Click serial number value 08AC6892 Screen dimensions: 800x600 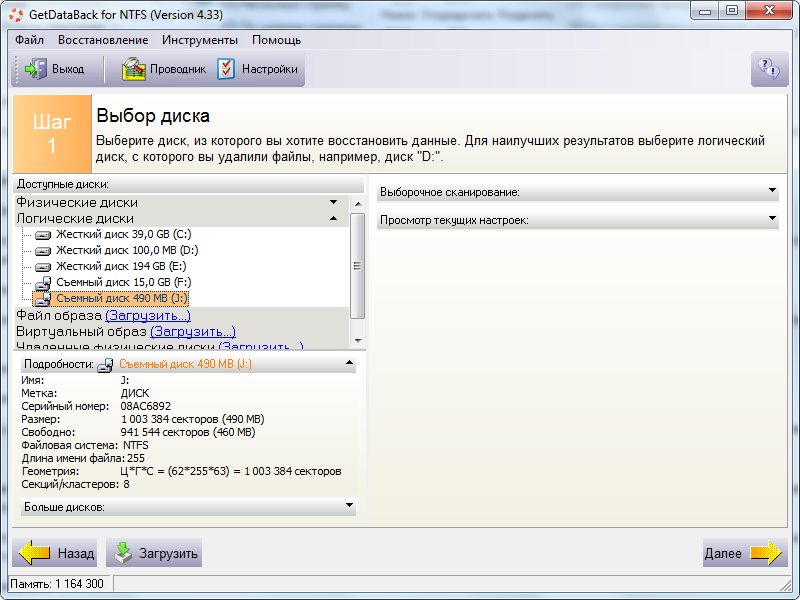click(146, 406)
